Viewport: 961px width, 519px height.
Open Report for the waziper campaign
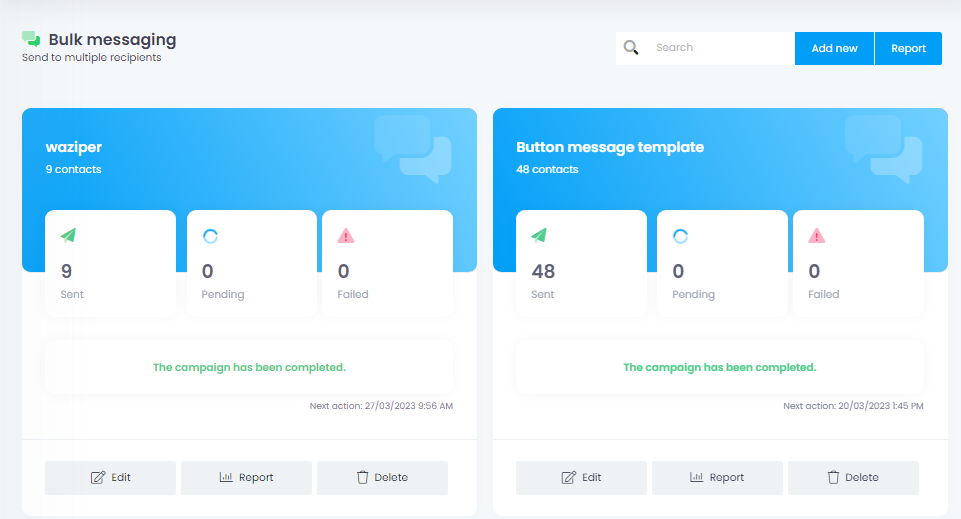(246, 478)
